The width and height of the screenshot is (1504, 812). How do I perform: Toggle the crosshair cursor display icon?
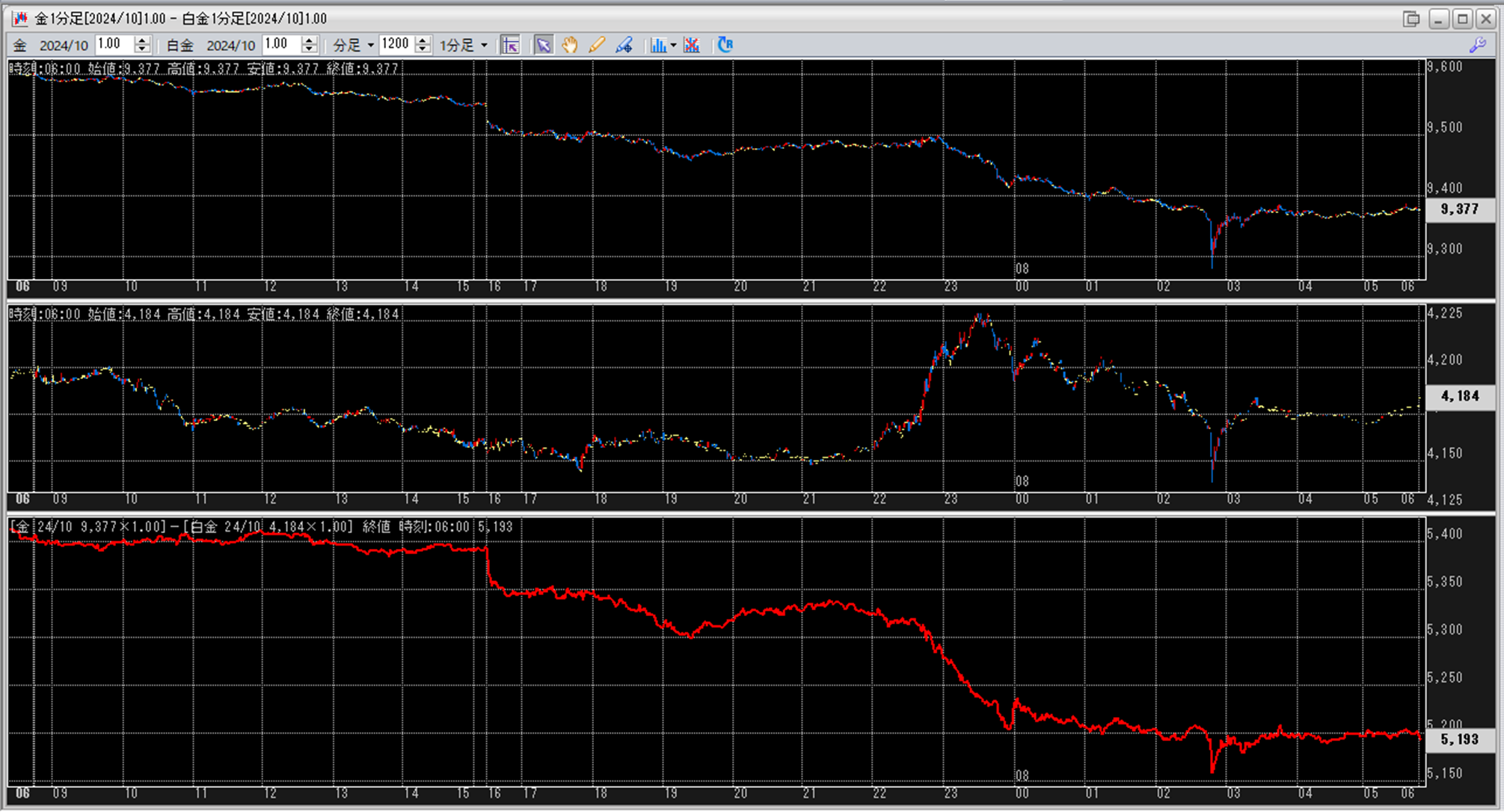(x=510, y=45)
